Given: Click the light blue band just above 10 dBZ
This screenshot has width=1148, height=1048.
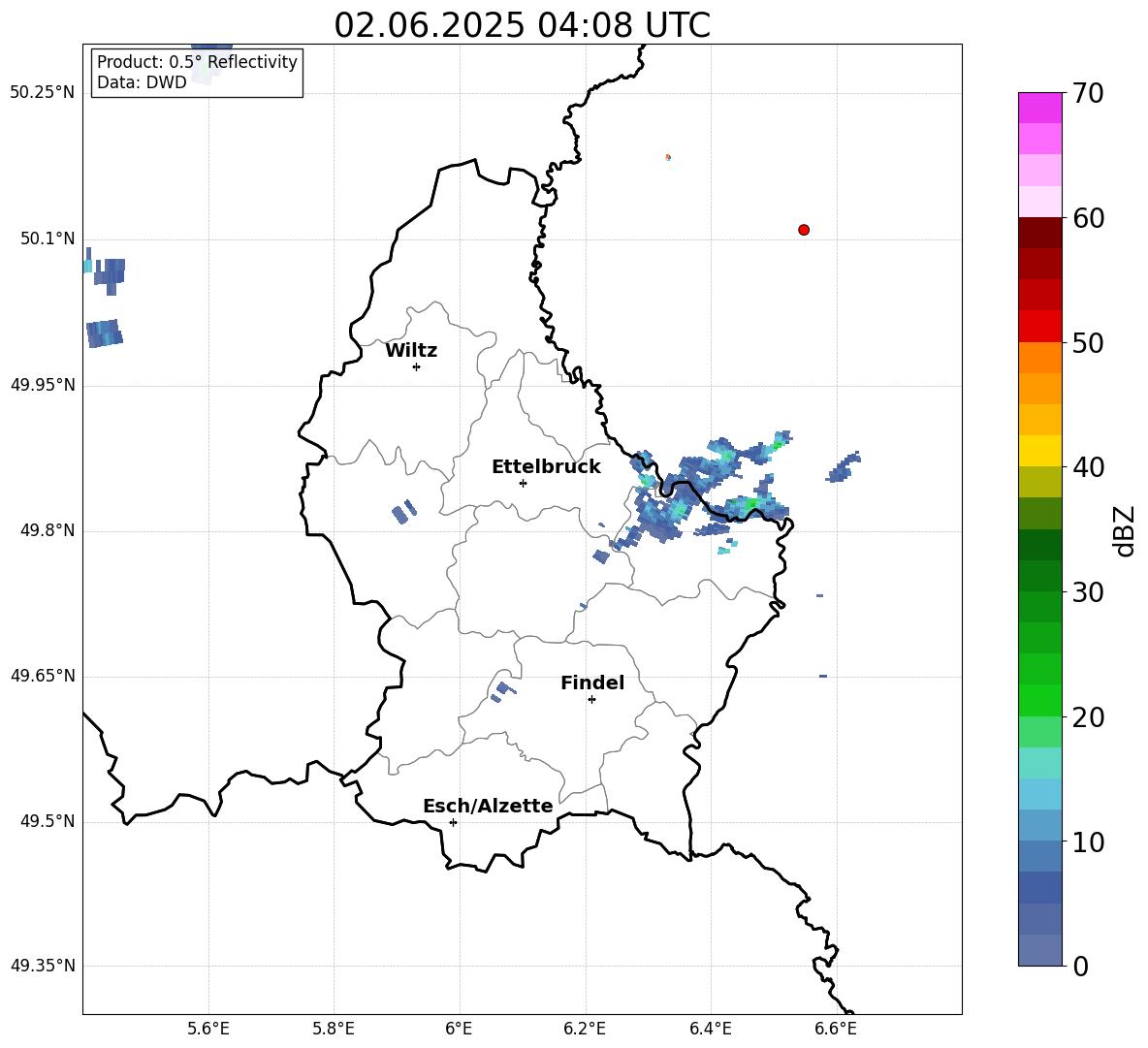Looking at the screenshot, I should pyautogui.click(x=1039, y=826).
